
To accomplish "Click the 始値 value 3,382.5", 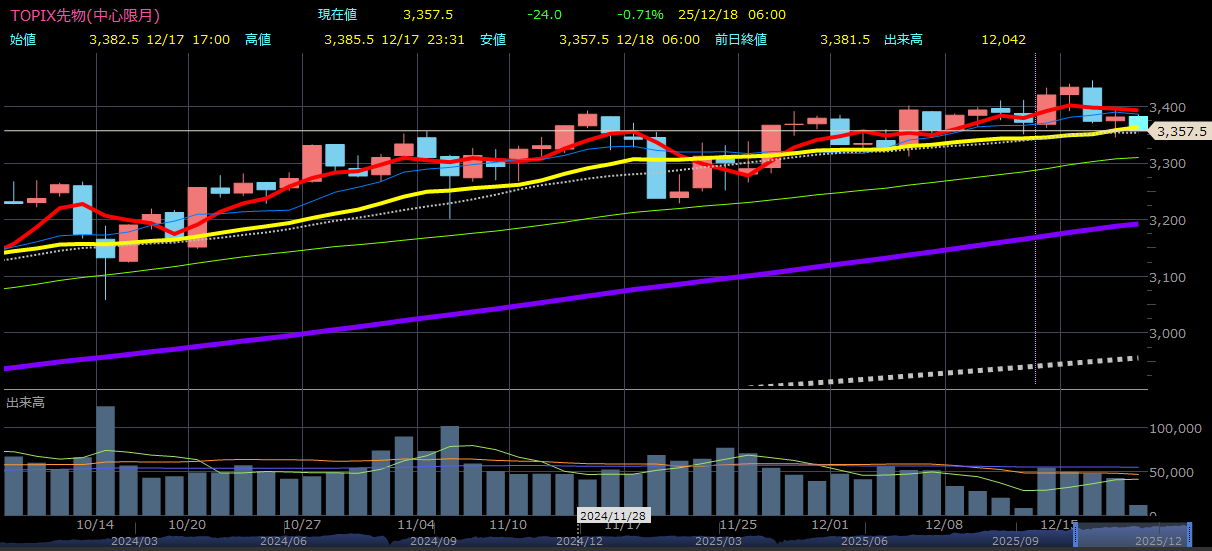I will point(113,40).
